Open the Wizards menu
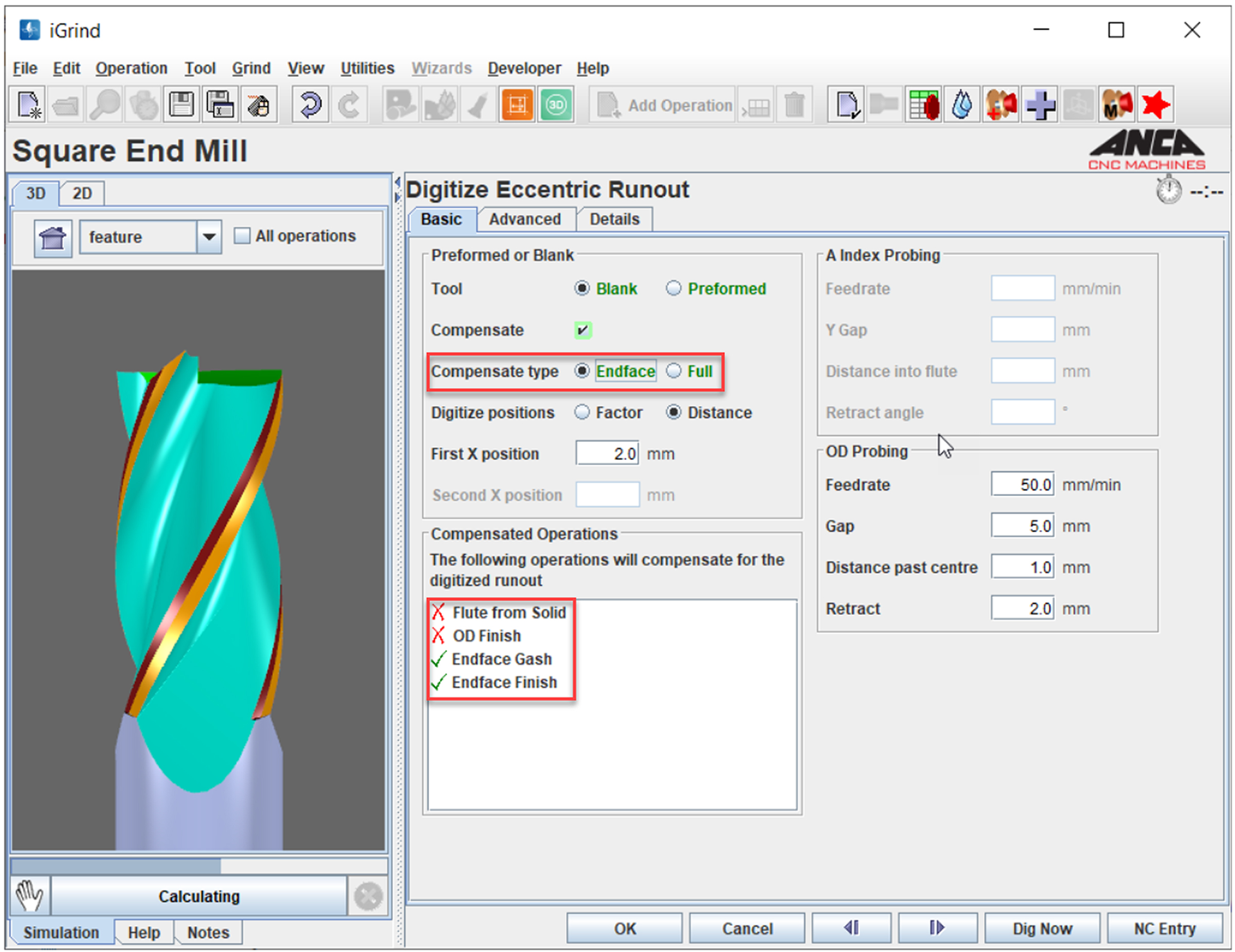The image size is (1235, 952). pyautogui.click(x=441, y=68)
